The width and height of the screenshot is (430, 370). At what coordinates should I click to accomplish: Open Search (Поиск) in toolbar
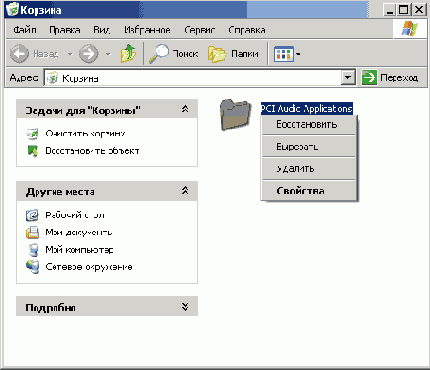pos(173,53)
